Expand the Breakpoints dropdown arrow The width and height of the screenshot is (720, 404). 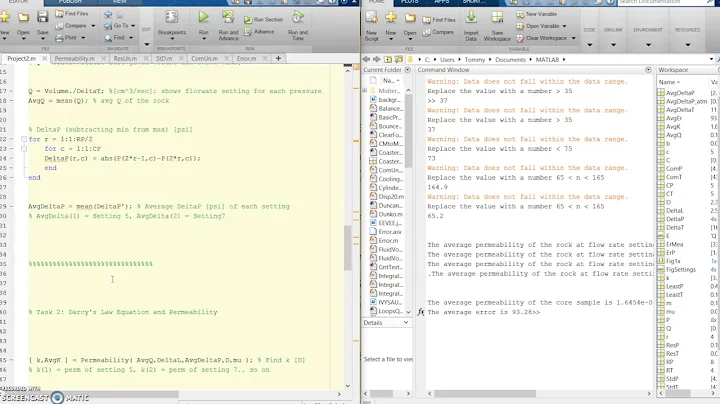[x=172, y=39]
